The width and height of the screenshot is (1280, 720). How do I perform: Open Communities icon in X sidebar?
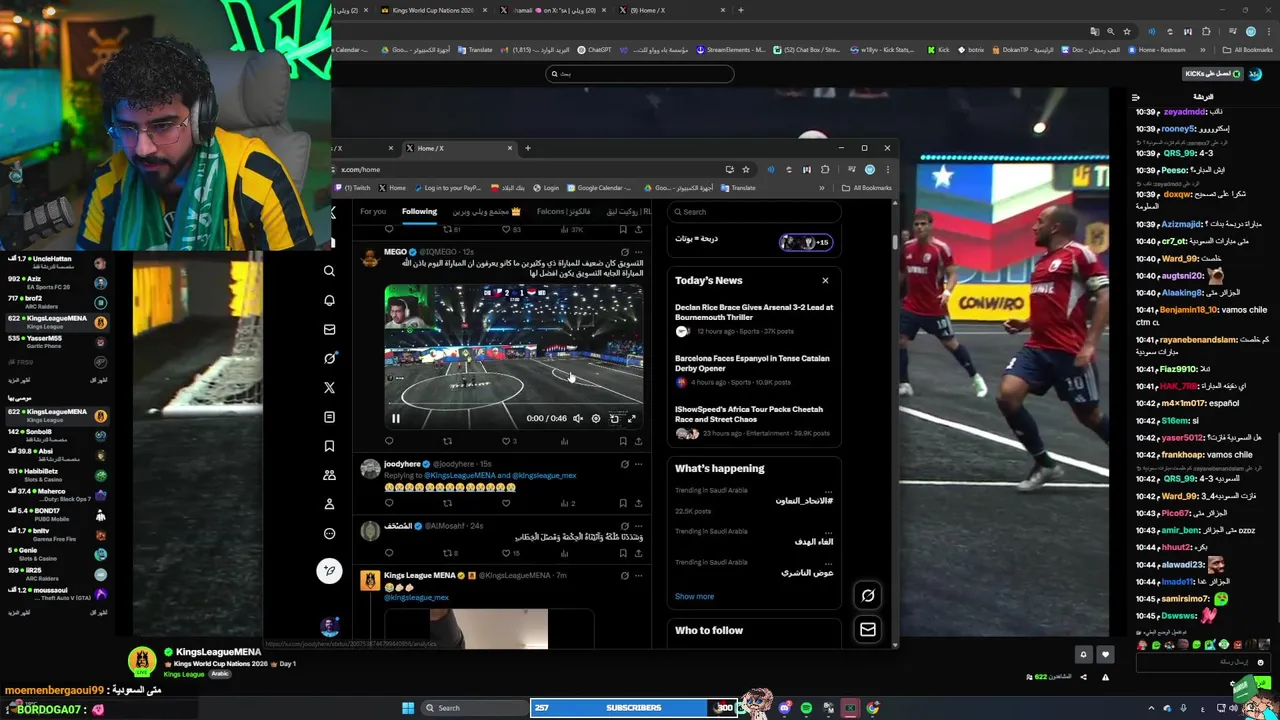(329, 475)
